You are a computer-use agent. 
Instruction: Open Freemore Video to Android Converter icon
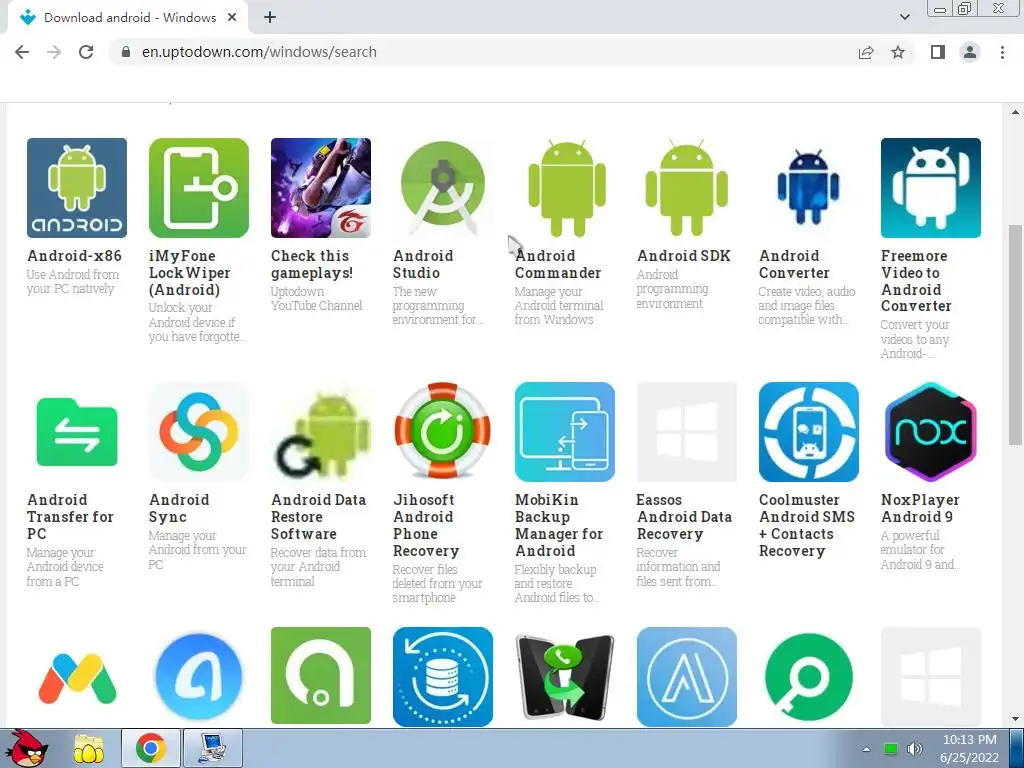tap(931, 187)
